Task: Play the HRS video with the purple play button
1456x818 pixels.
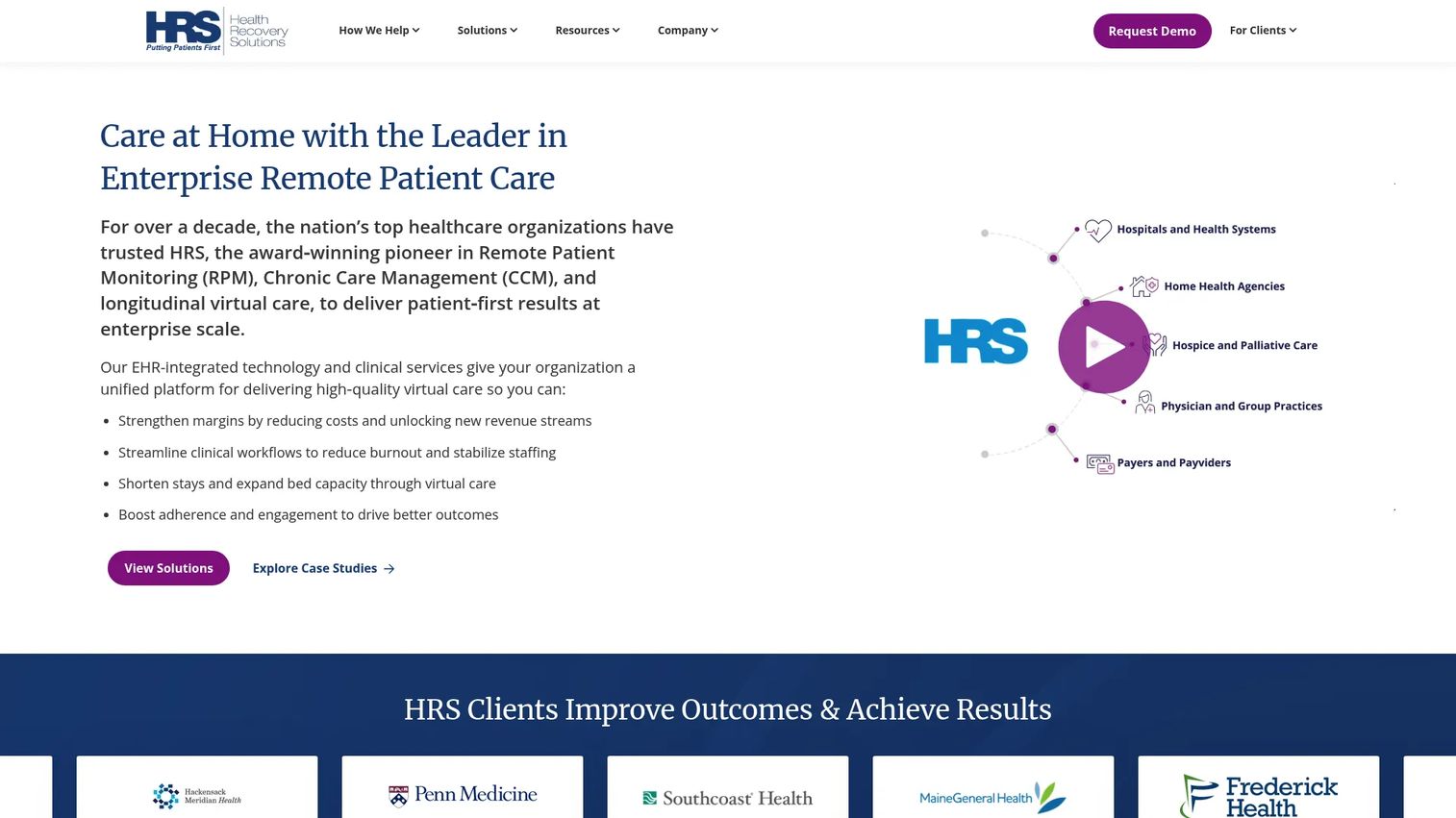Action: click(1104, 346)
